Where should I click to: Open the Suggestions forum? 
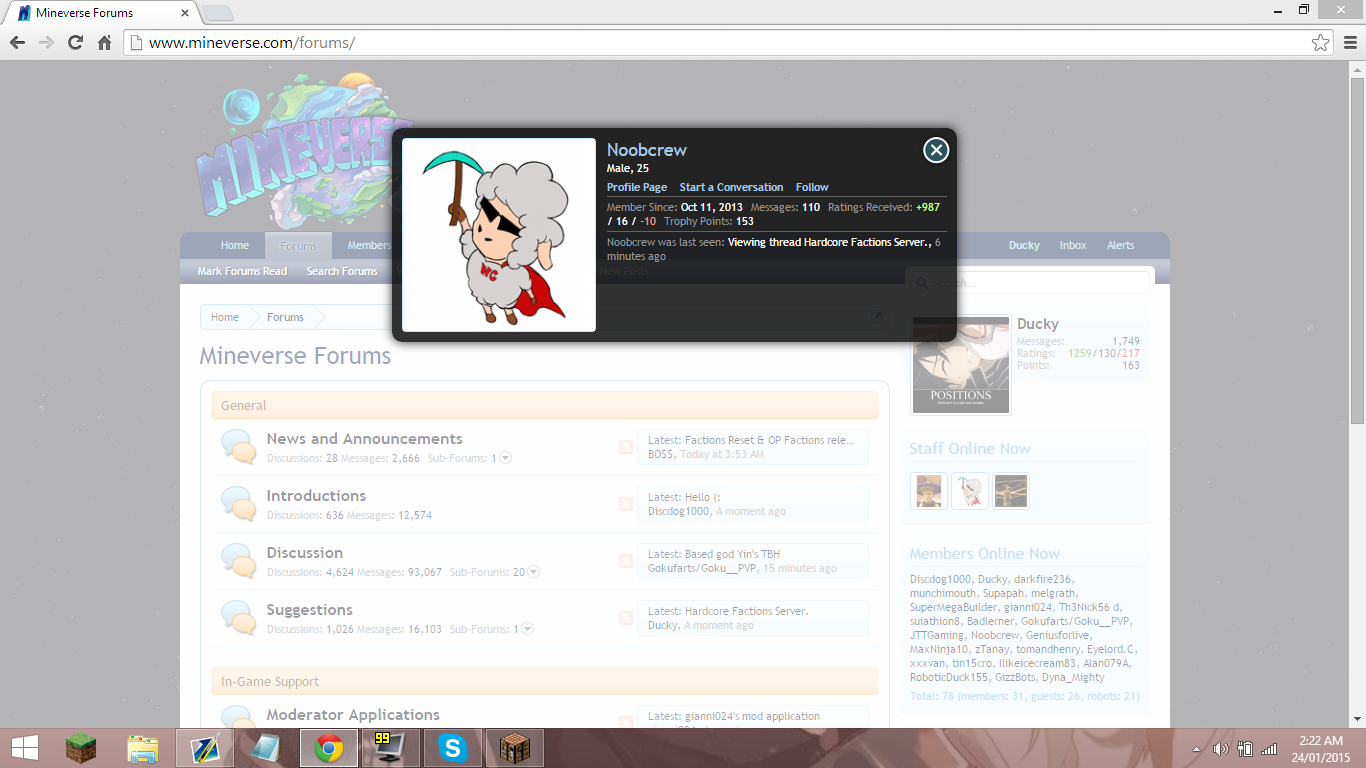click(x=309, y=609)
